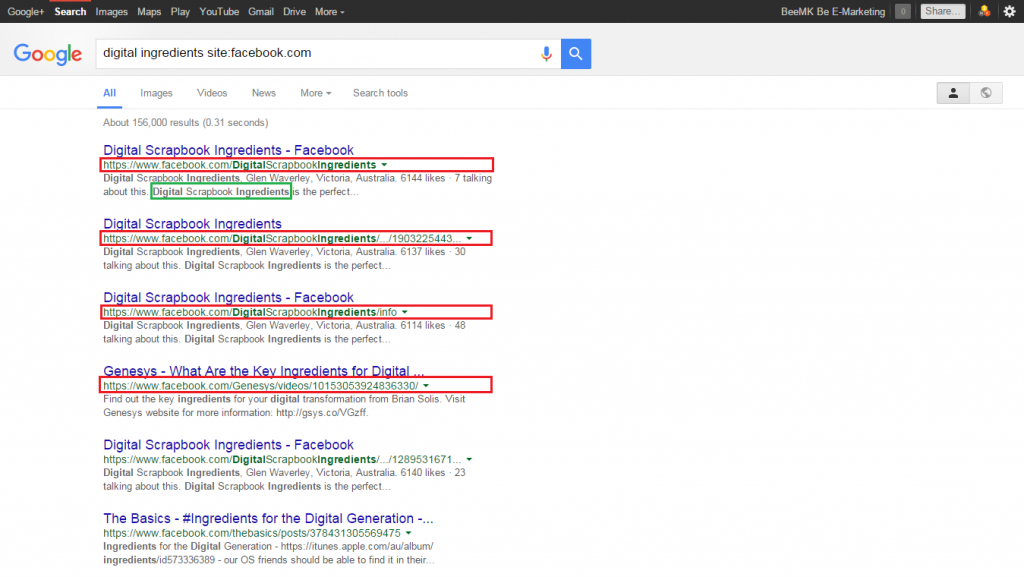Open arrow beside first DigitalScrapbookIngredients URL
This screenshot has width=1024, height=577.
coord(384,165)
